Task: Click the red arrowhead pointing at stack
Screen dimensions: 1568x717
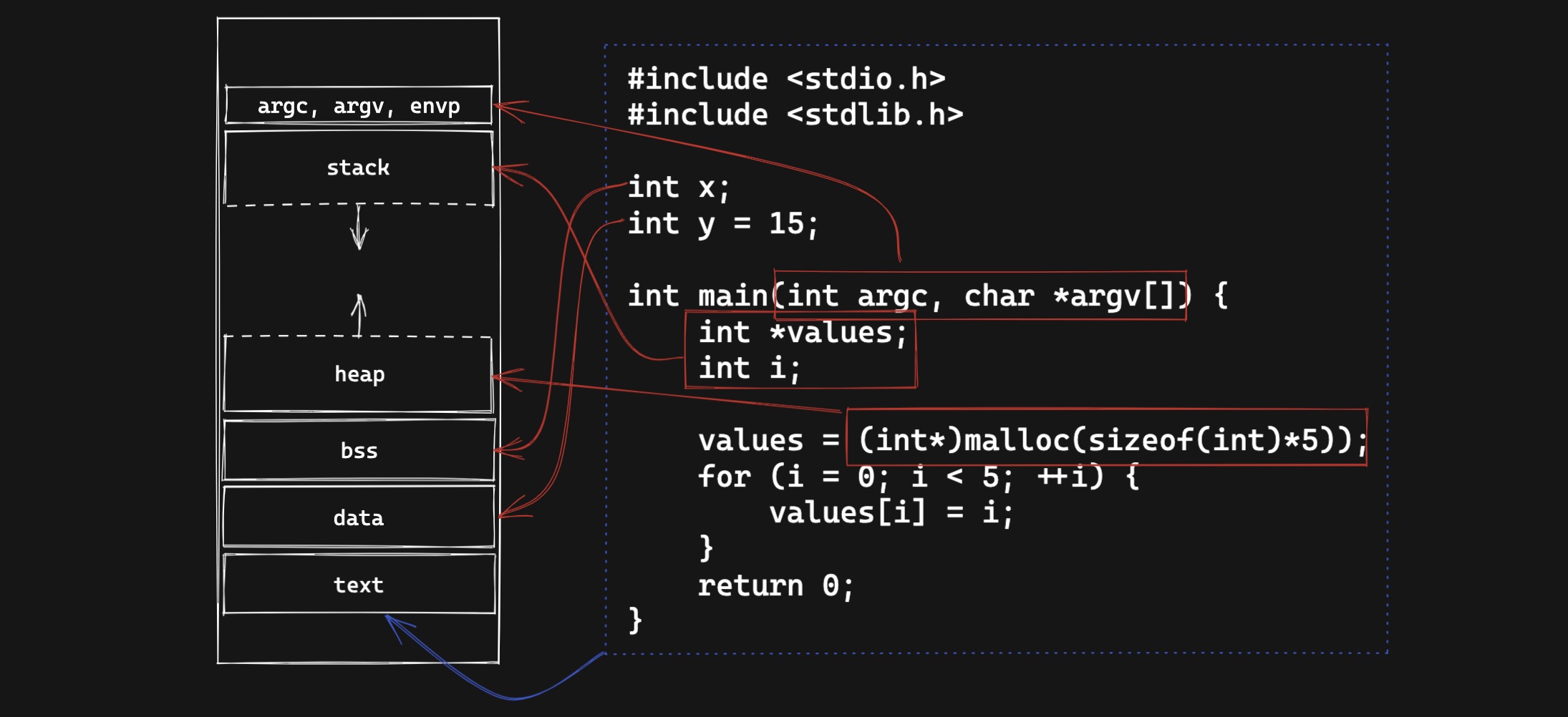Action: (502, 170)
